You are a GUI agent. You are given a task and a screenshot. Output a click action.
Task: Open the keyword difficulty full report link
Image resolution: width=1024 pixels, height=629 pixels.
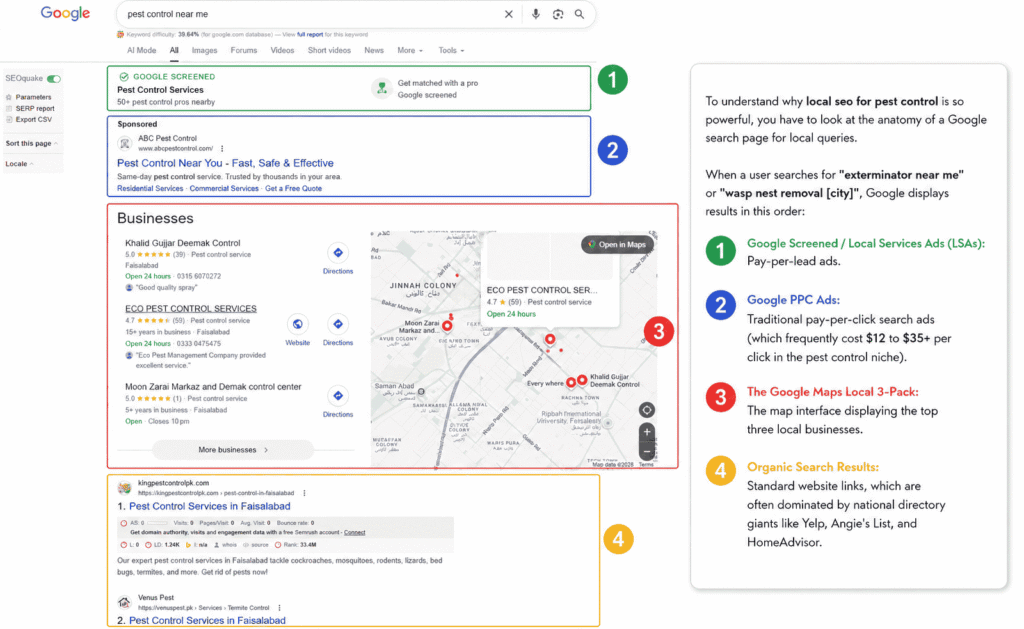pyautogui.click(x=310, y=35)
